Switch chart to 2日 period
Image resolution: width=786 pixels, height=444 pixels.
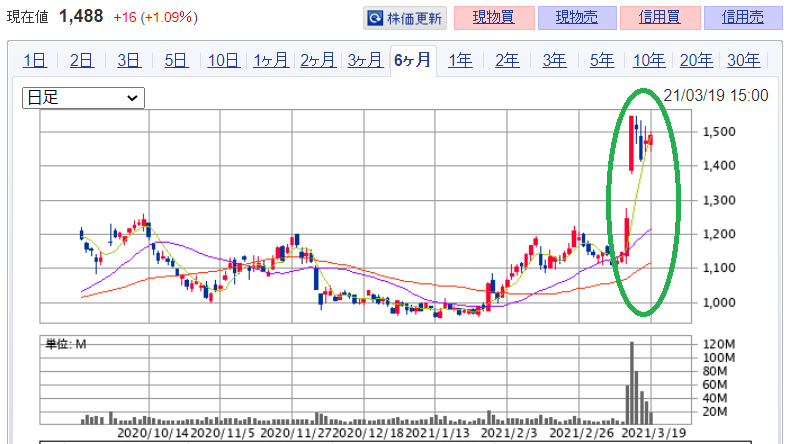[82, 60]
